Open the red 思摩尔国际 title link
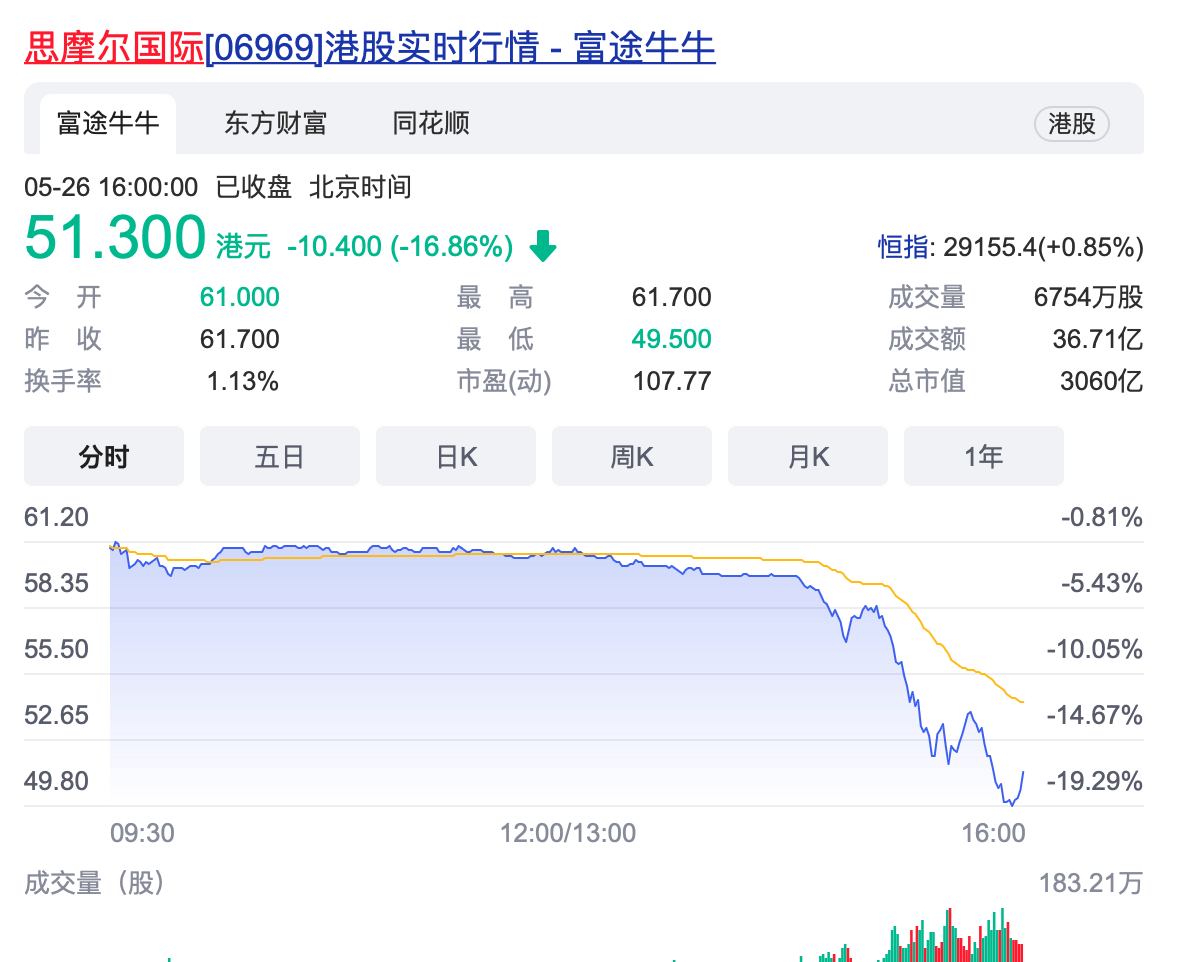The width and height of the screenshot is (1200, 962). click(x=113, y=48)
